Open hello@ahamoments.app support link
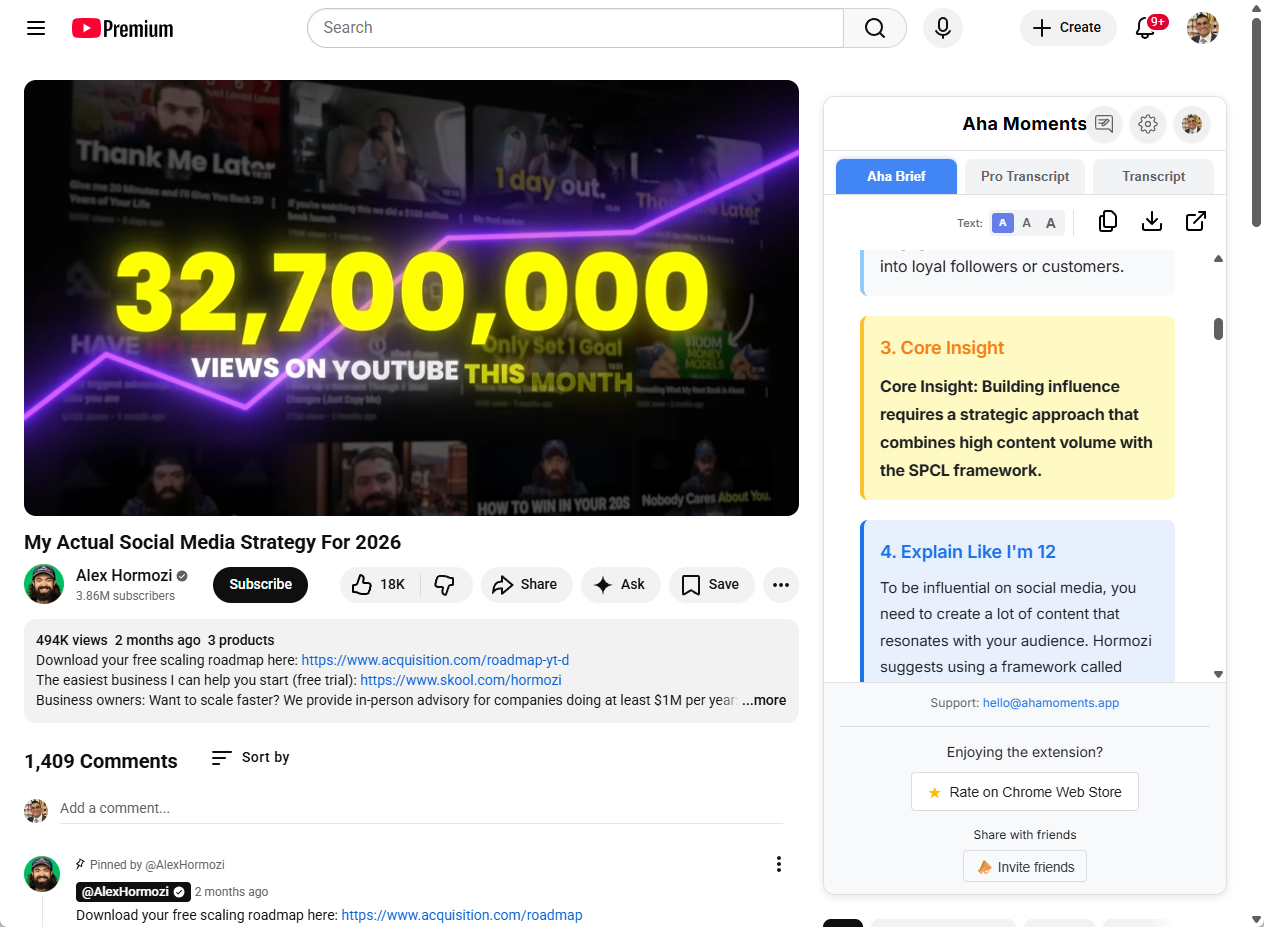 click(1051, 703)
